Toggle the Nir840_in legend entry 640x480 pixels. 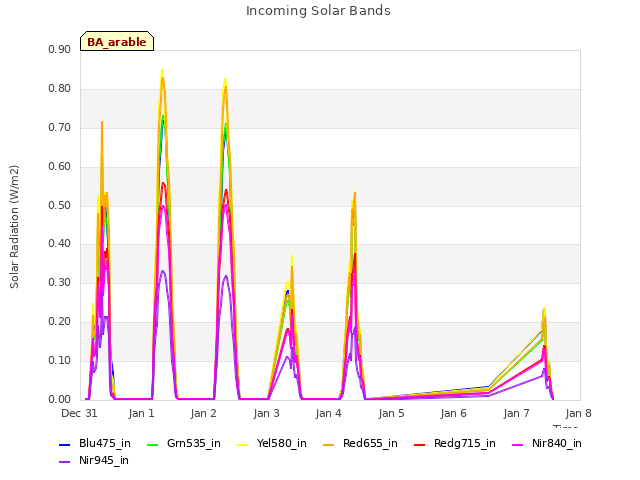tap(547, 443)
